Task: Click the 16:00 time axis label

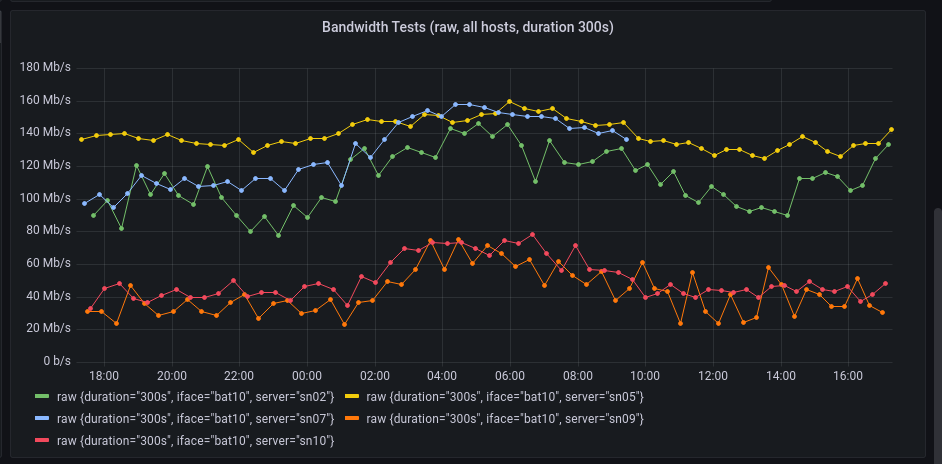Action: click(847, 376)
